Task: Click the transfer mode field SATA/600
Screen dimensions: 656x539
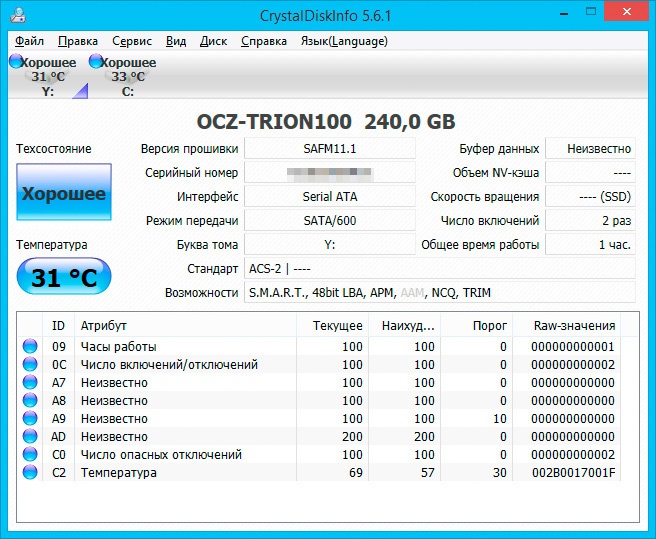Action: tap(330, 221)
